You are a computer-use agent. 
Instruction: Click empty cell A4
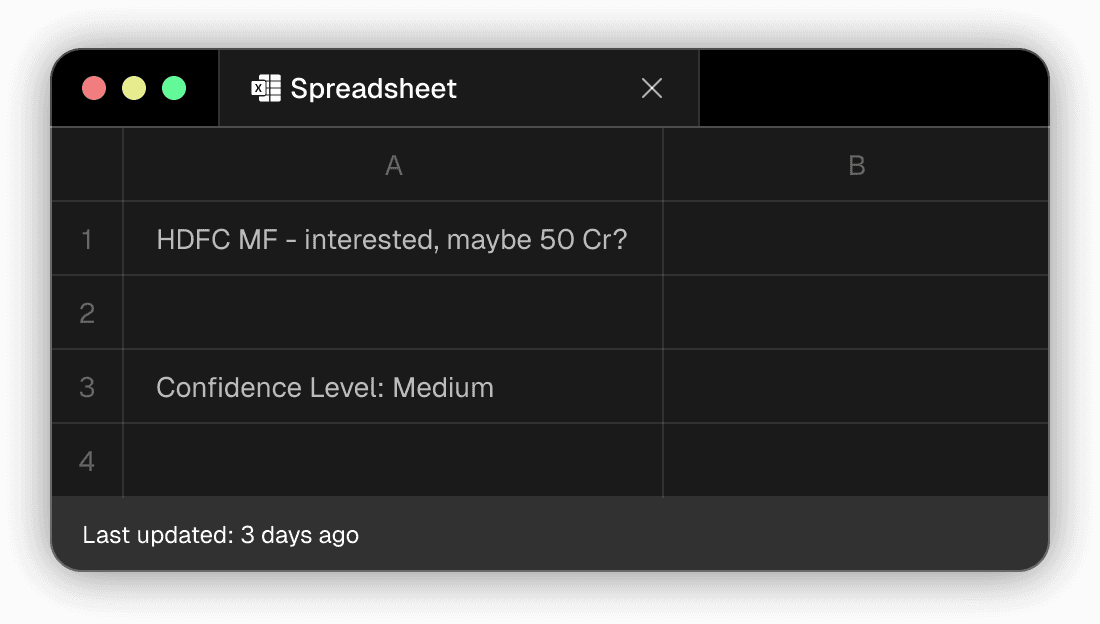(x=393, y=461)
